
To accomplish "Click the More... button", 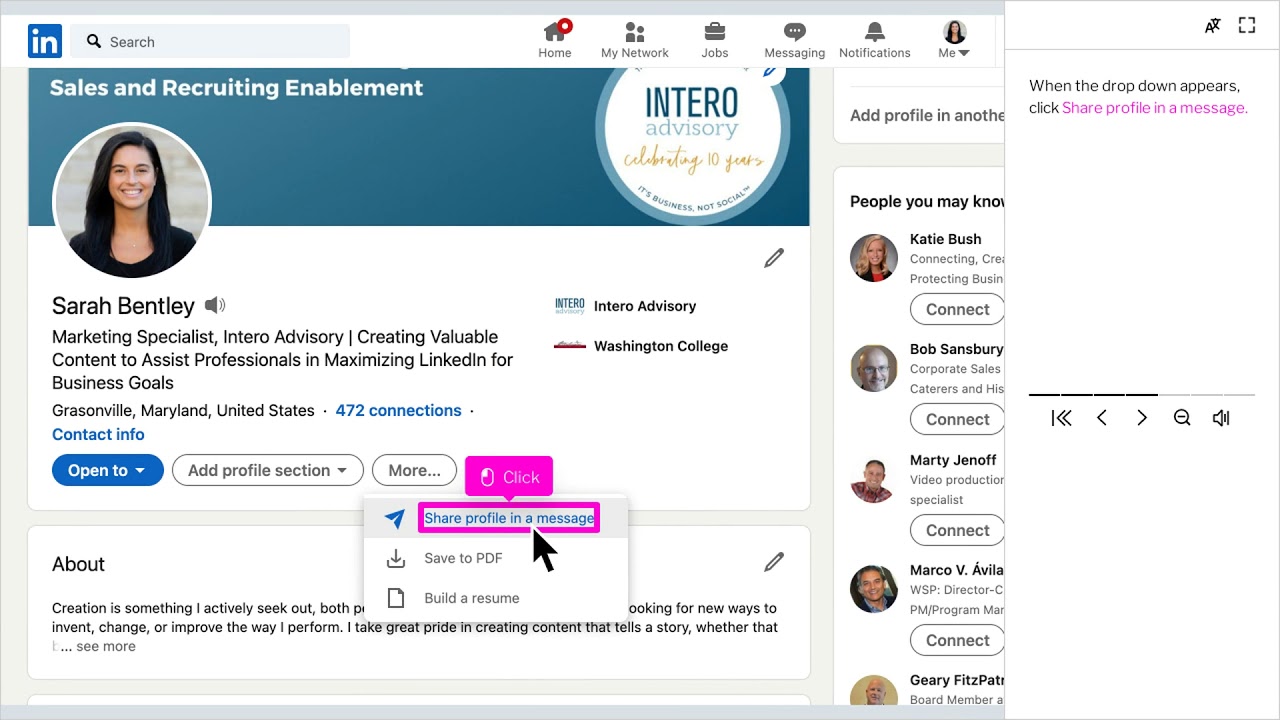I will (414, 470).
